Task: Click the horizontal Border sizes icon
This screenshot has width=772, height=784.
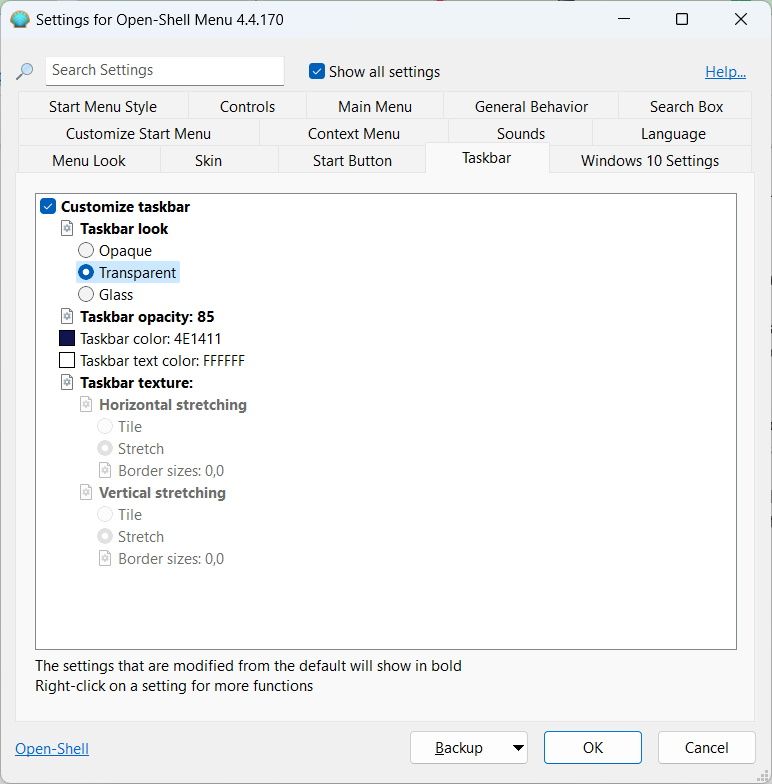Action: point(105,471)
